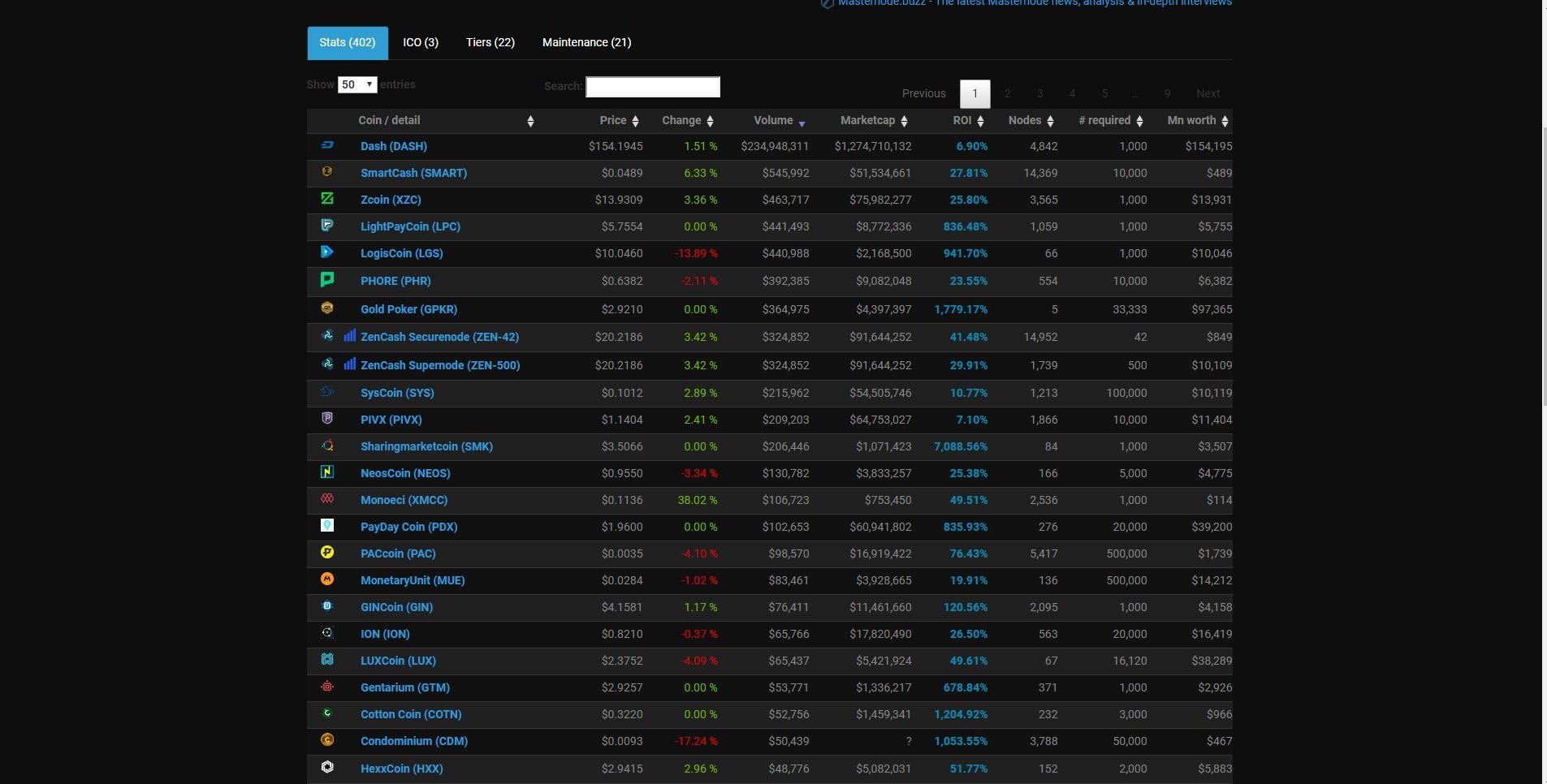Click the MonetaryUnit orange logo icon
The image size is (1547, 784).
coord(327,579)
